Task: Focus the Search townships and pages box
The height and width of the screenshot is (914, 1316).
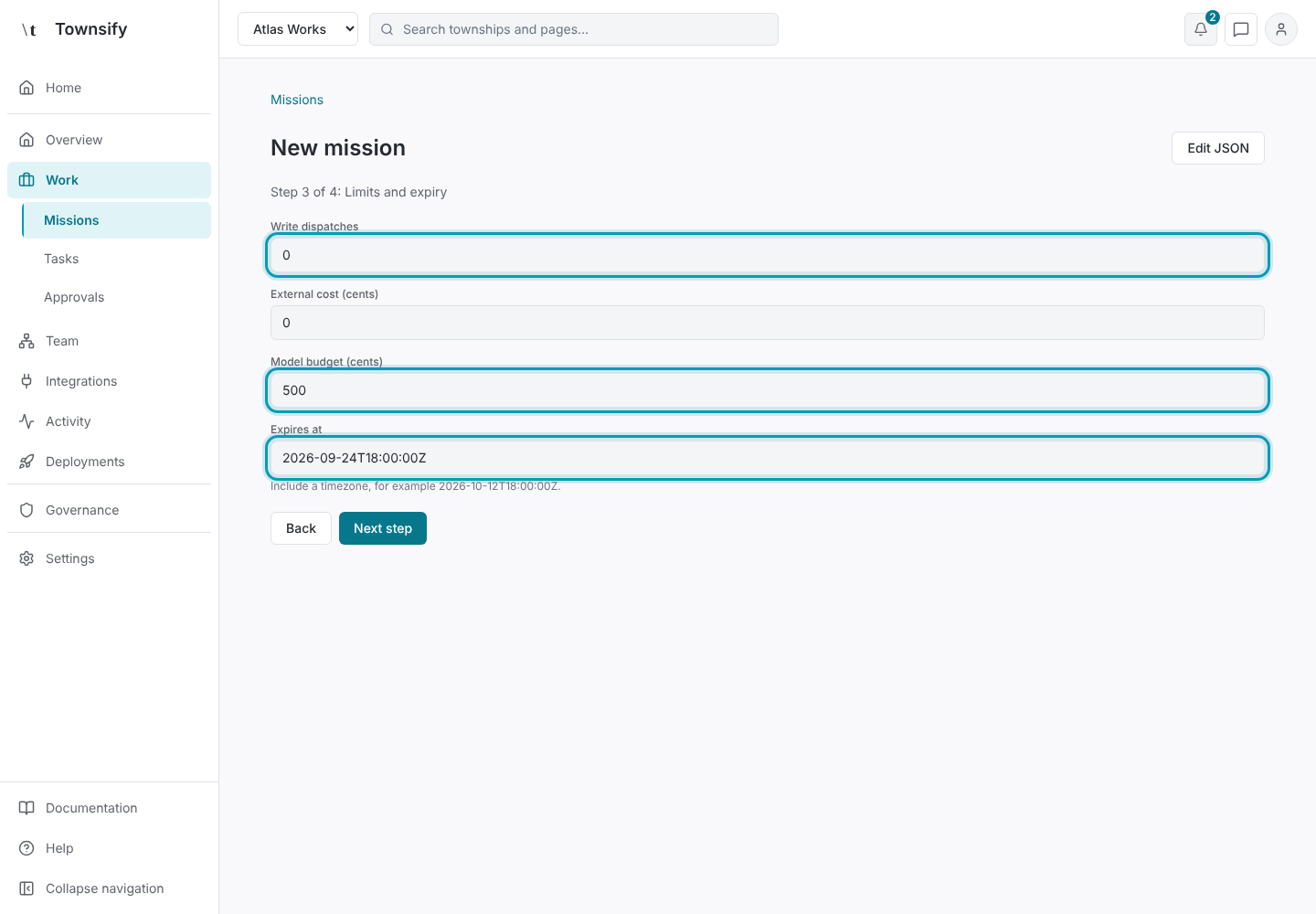Action: pyautogui.click(x=574, y=29)
